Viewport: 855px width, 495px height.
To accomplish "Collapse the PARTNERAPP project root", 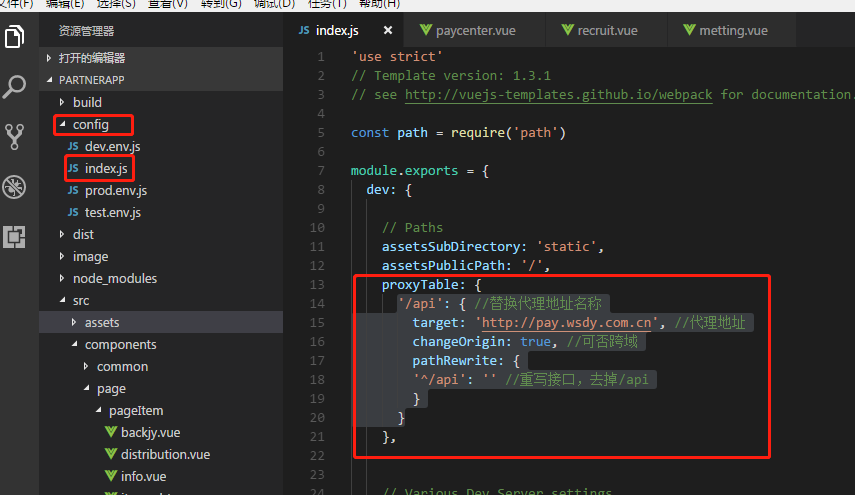I will [162, 80].
